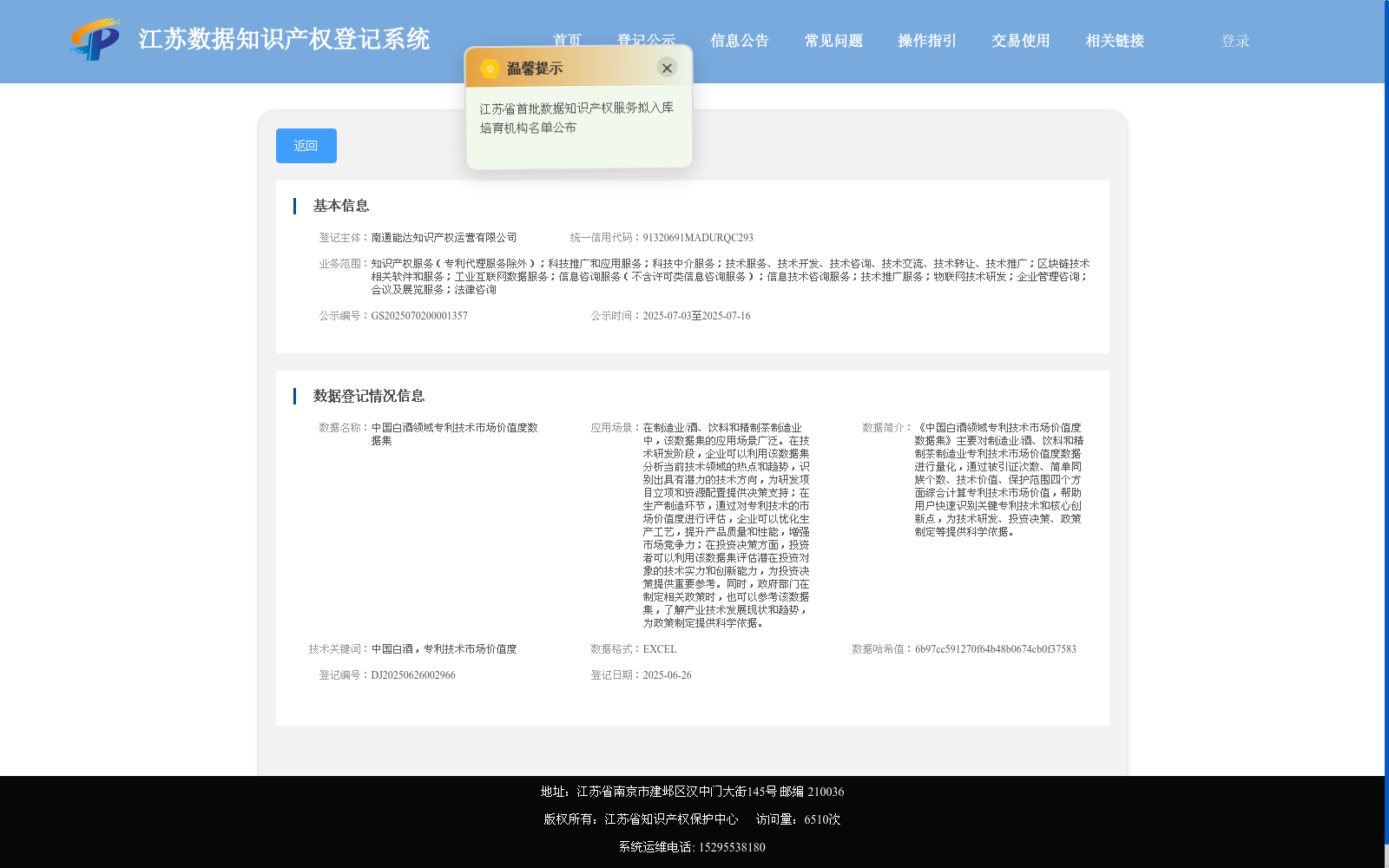
Task: Click footer 版权所有：江苏省知识产权保护中心
Action: point(641,819)
